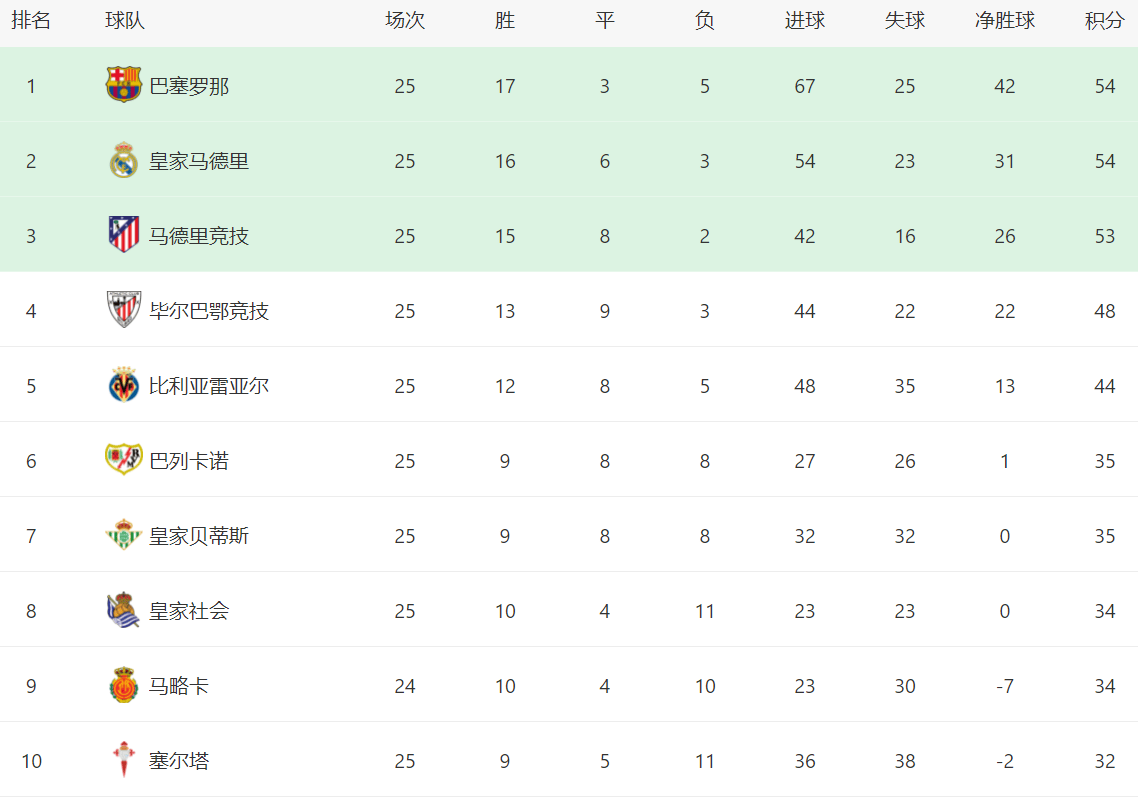Click the 进球 column header
Image resolution: width=1138 pixels, height=798 pixels.
point(804,21)
